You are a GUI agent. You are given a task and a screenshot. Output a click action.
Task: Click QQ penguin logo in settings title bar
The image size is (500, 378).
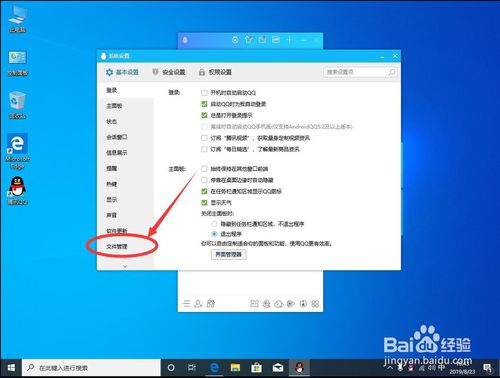[103, 56]
